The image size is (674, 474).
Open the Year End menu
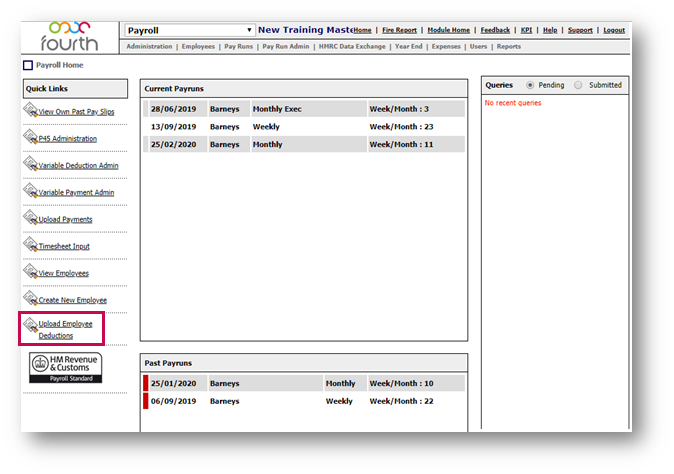408,46
